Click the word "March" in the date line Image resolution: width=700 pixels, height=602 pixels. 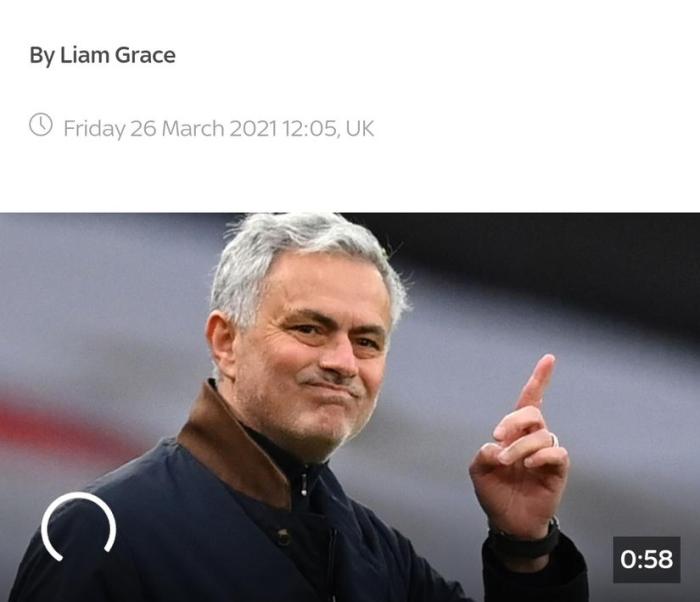click(x=193, y=129)
